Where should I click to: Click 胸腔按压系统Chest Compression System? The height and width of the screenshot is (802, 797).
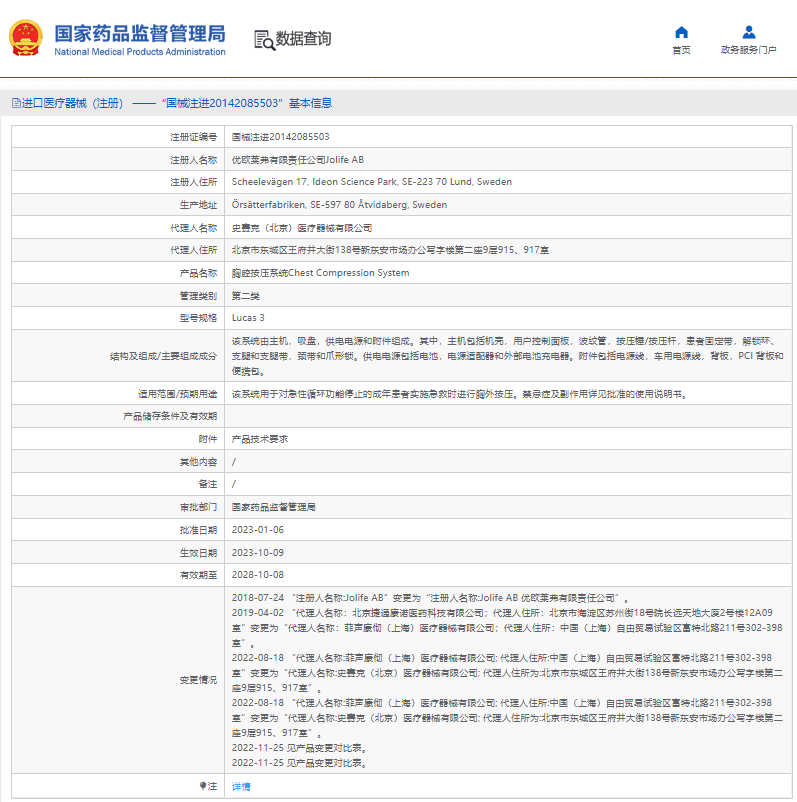pyautogui.click(x=320, y=273)
